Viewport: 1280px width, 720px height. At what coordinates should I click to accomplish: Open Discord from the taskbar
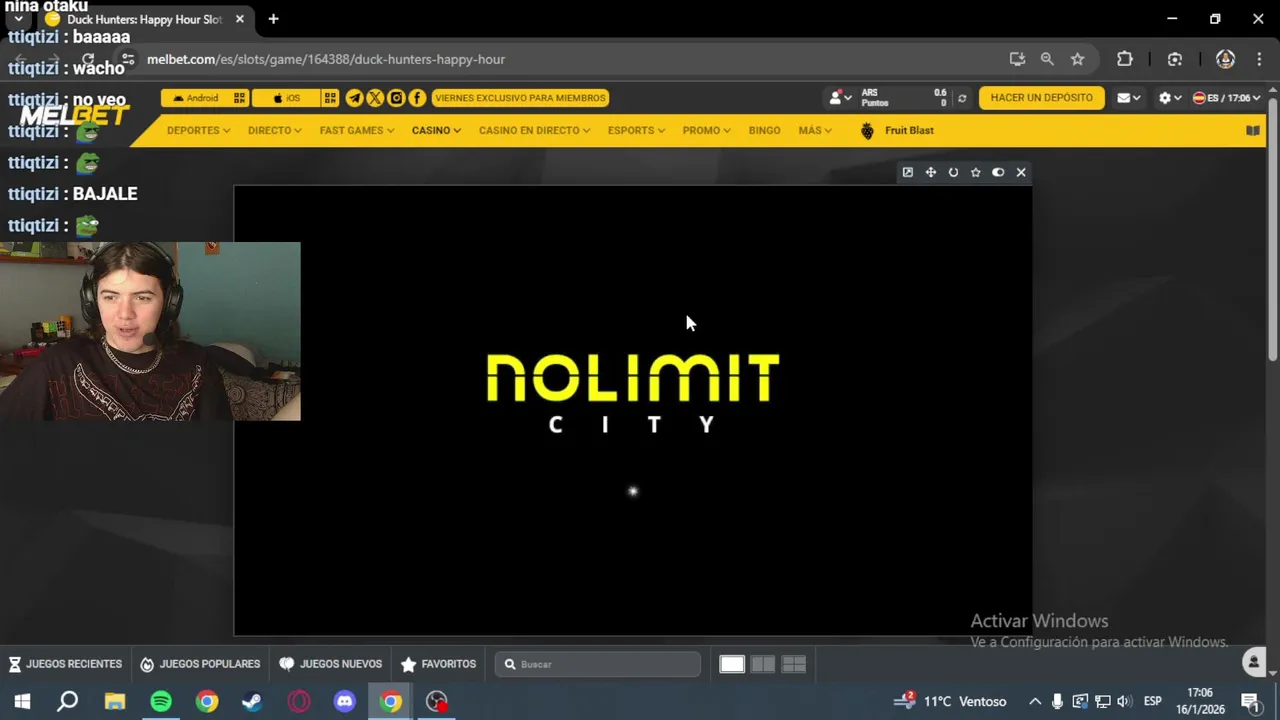point(345,701)
